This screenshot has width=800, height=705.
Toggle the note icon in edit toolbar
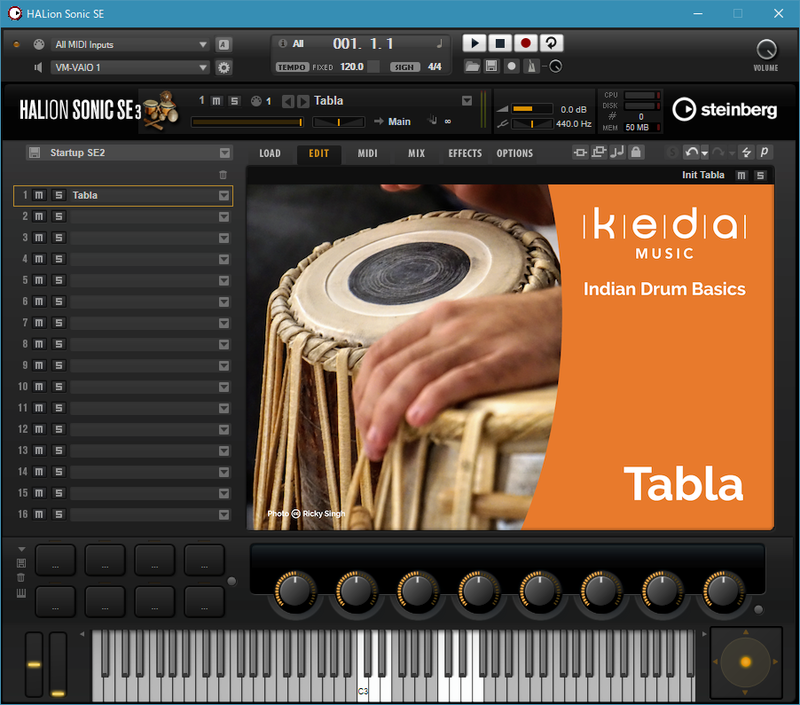pyautogui.click(x=617, y=152)
